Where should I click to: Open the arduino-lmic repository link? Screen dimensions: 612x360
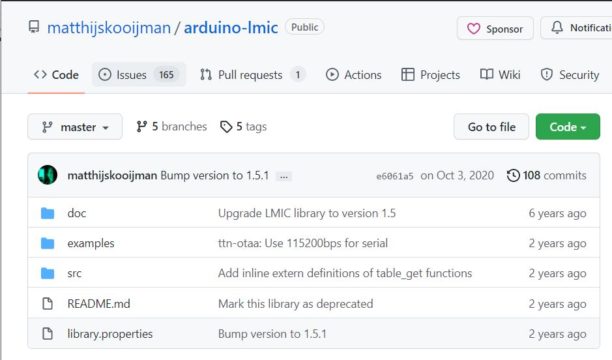[231, 28]
